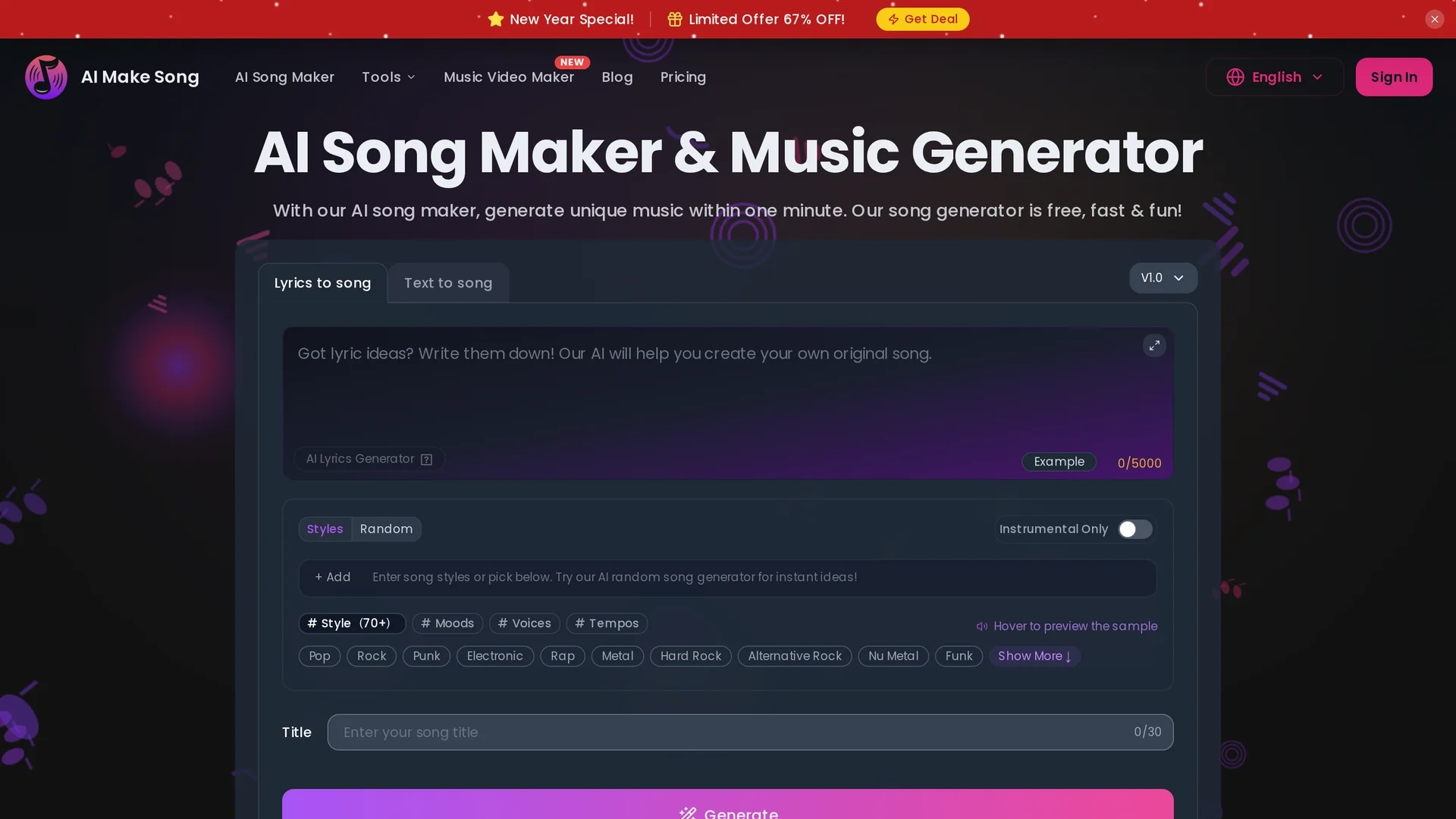
Task: Click the speaker preview icon
Action: pos(982,626)
